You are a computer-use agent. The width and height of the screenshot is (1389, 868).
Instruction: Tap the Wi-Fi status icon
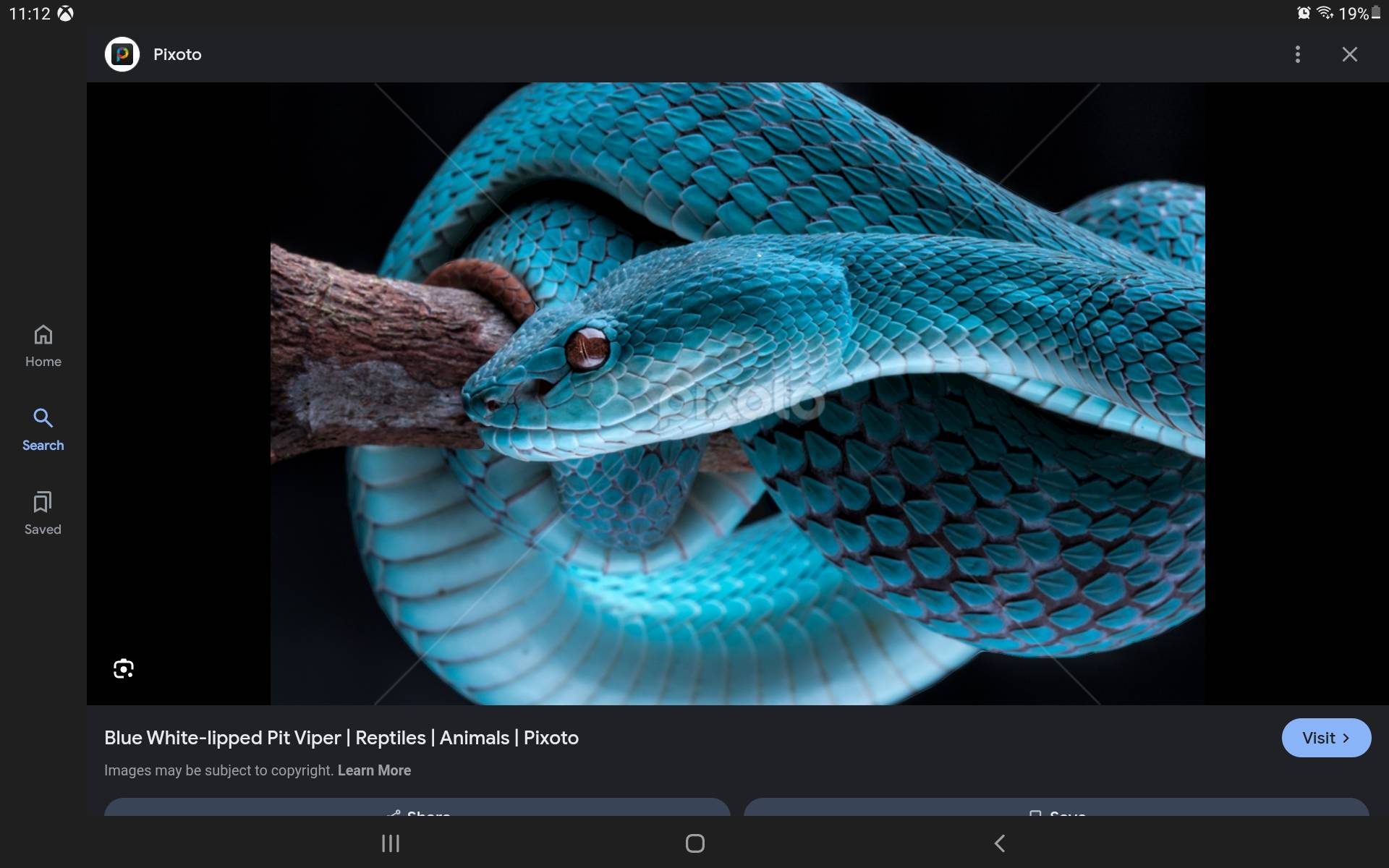point(1325,13)
